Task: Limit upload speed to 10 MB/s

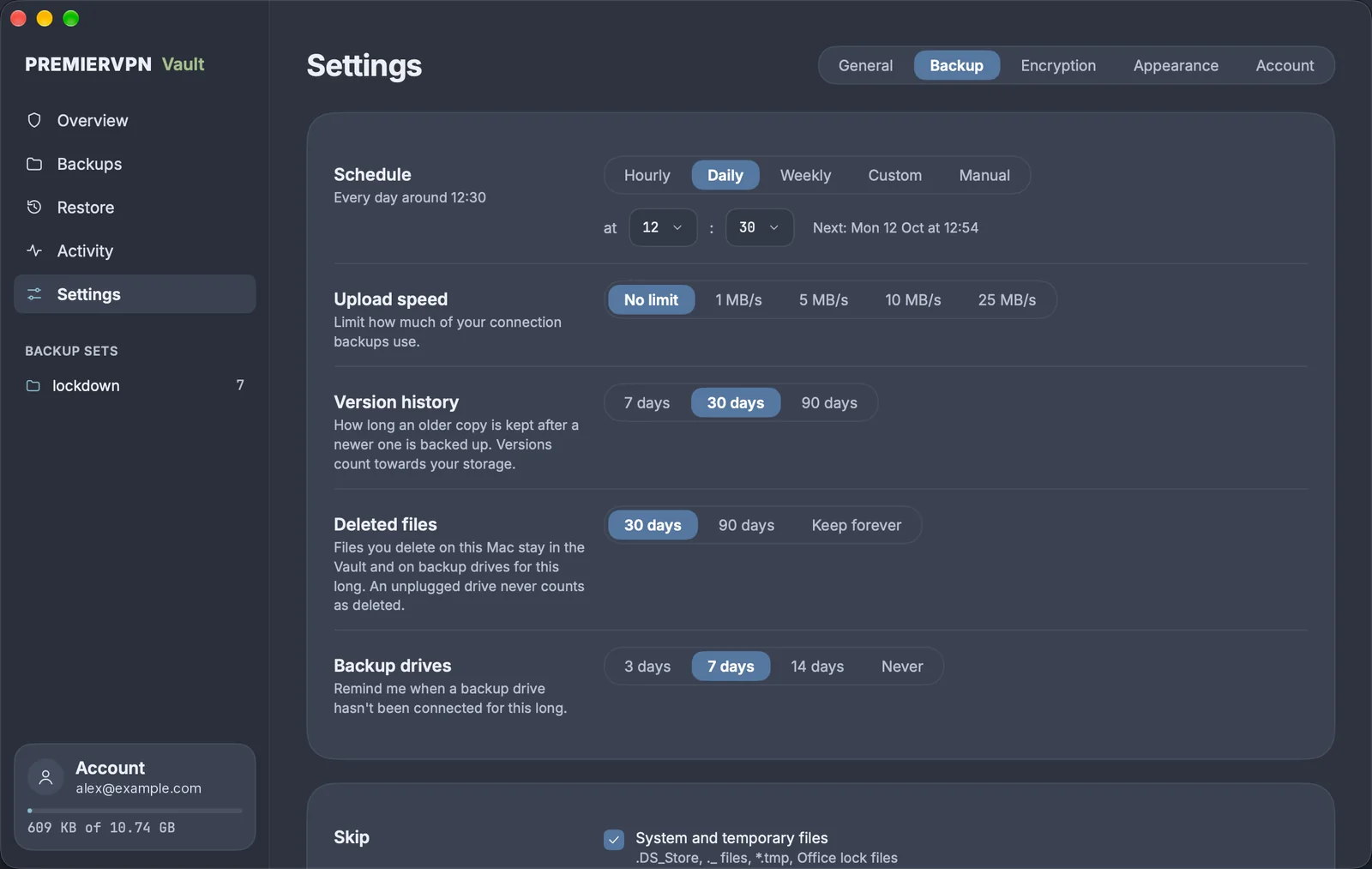Action: click(x=912, y=299)
